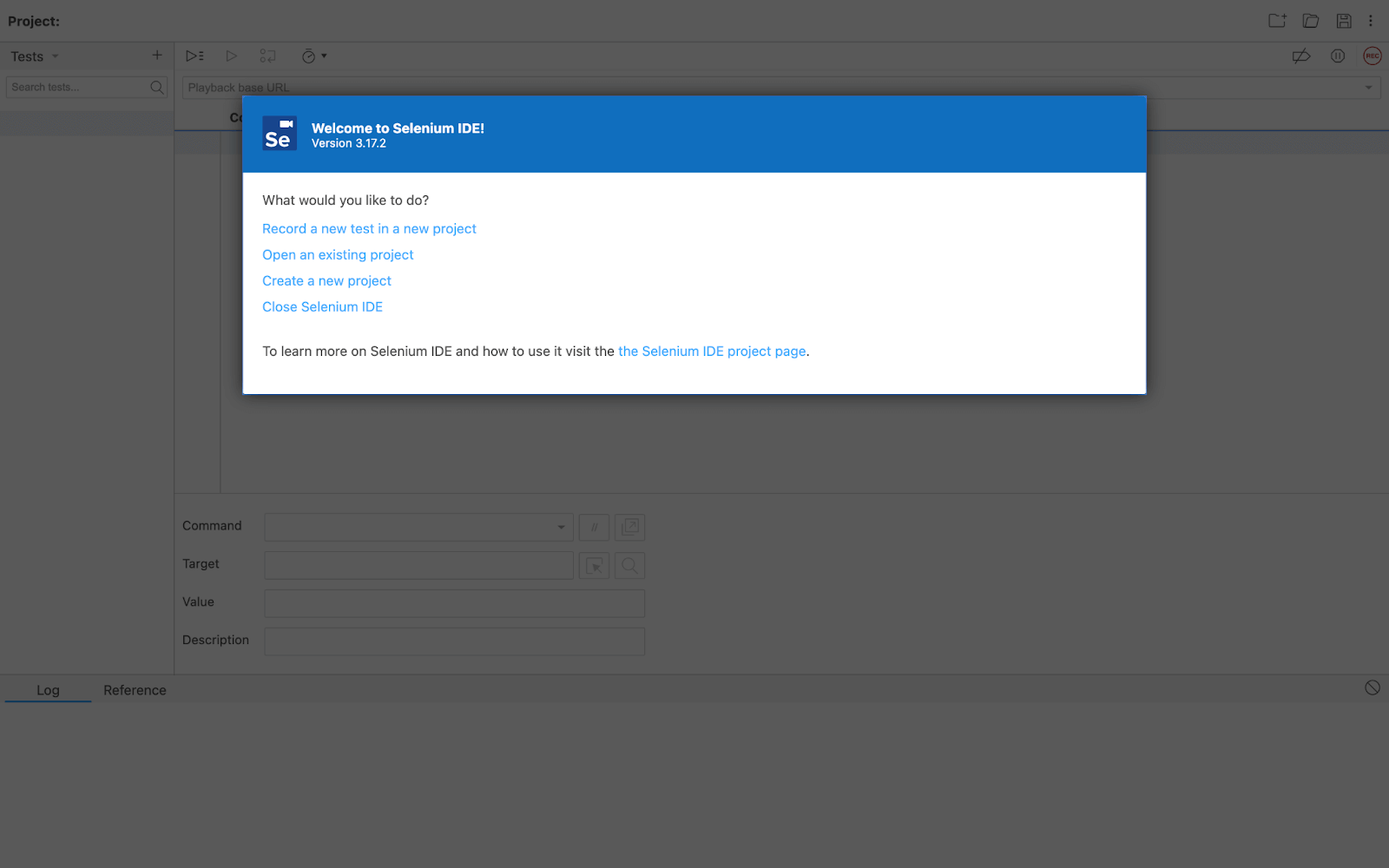Click Open an existing project link

tap(338, 255)
